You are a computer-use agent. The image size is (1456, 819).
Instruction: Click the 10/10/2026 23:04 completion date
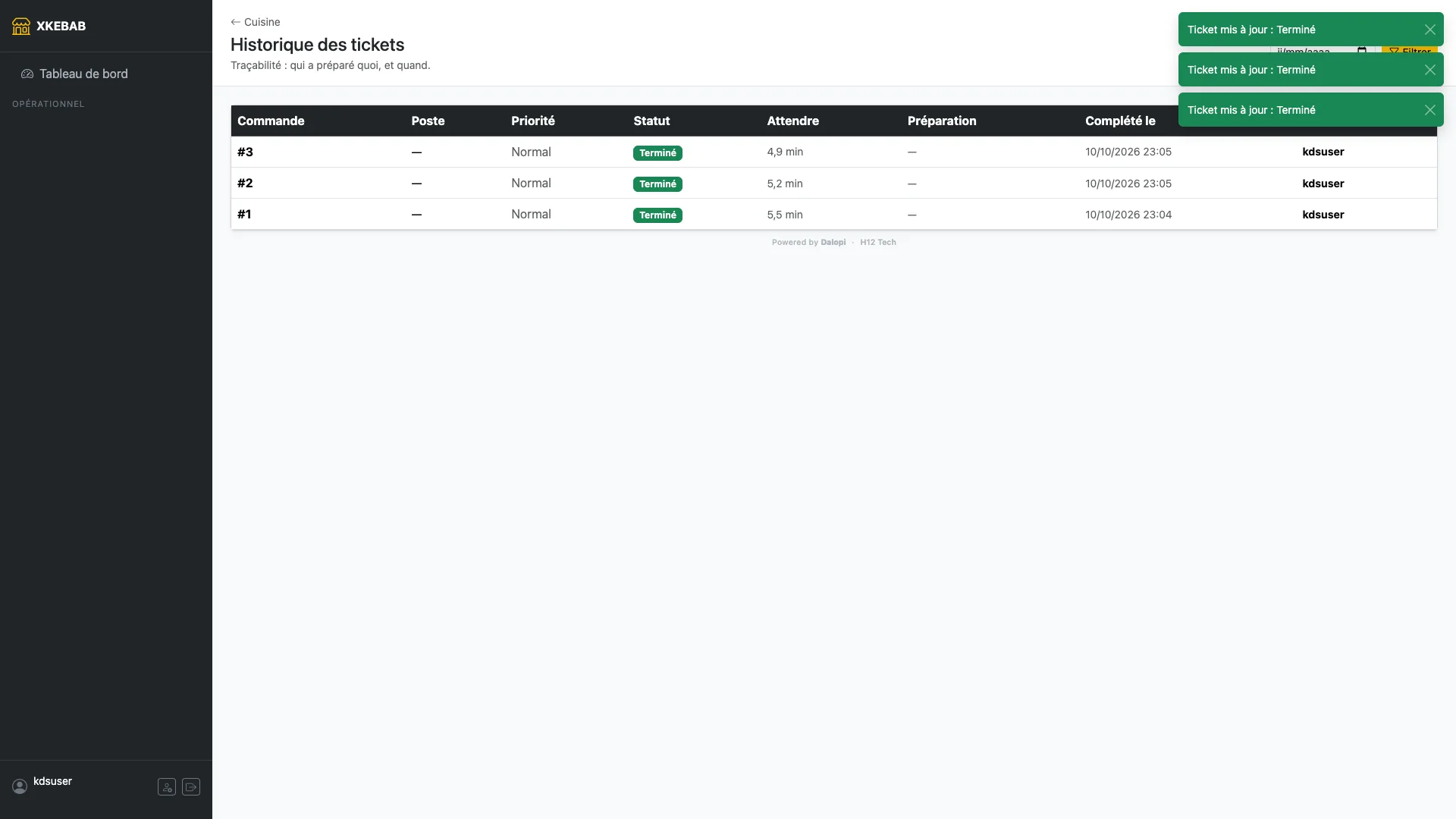coord(1128,215)
